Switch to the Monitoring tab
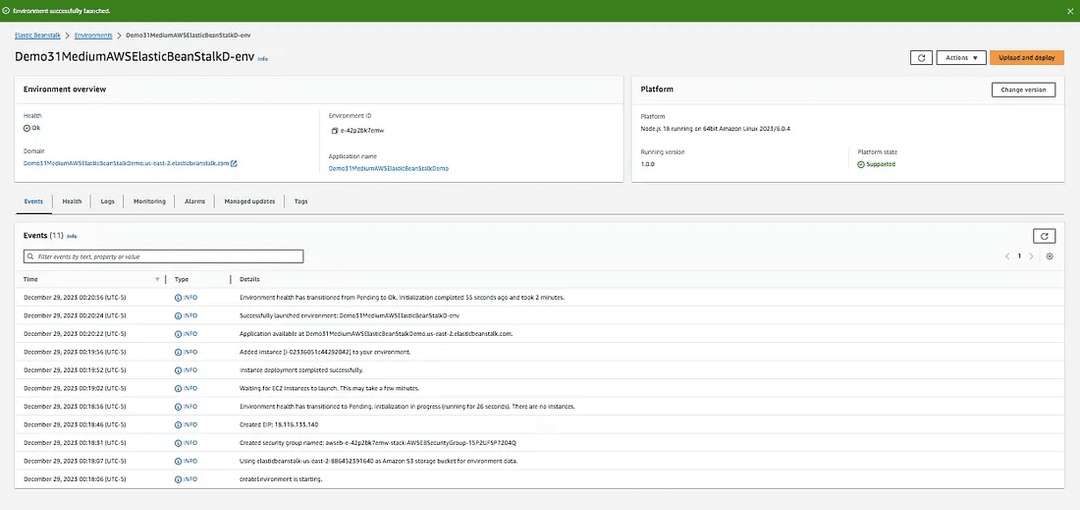This screenshot has width=1080, height=510. click(x=149, y=201)
